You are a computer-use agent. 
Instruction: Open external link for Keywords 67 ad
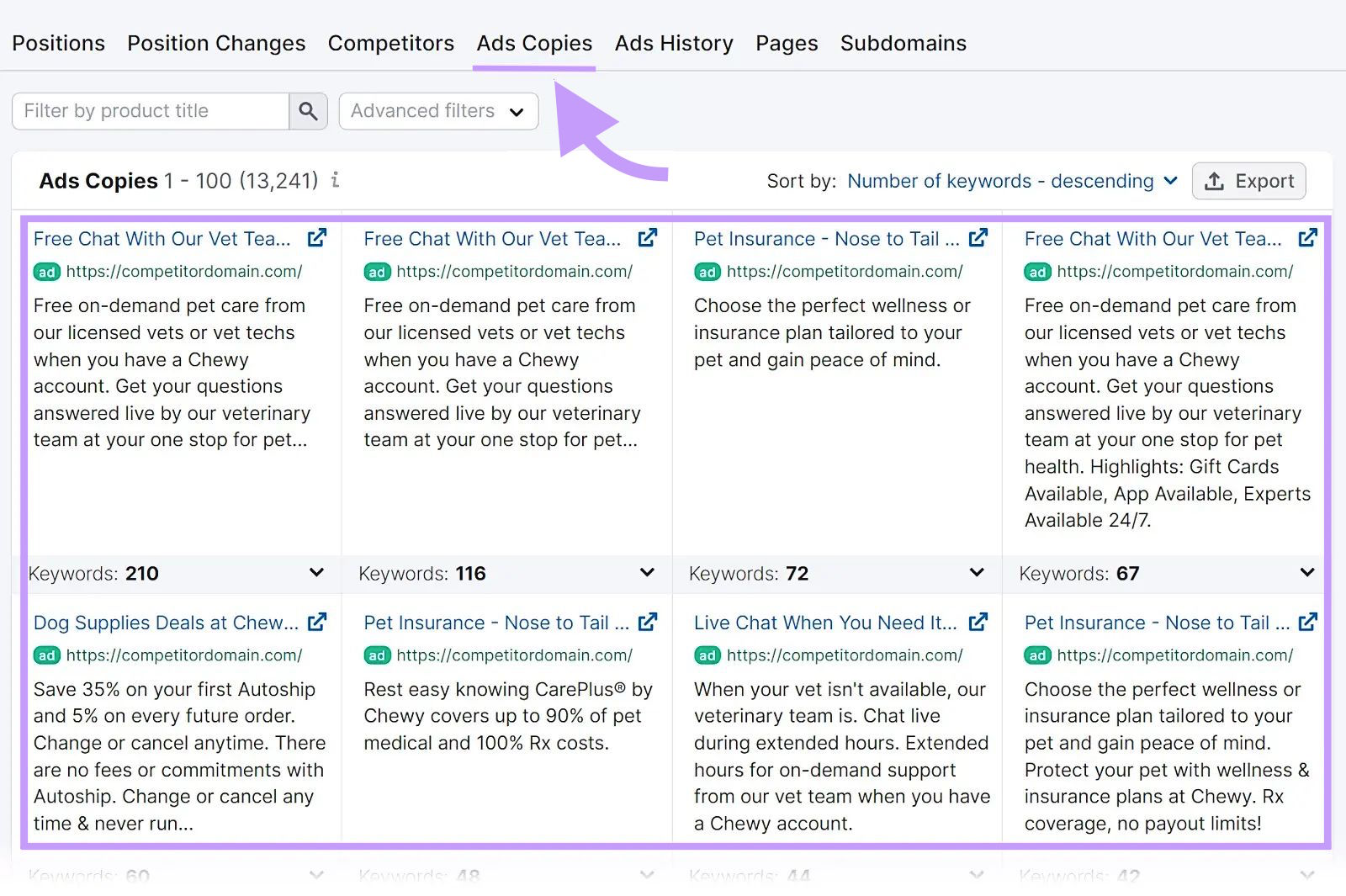point(1308,238)
